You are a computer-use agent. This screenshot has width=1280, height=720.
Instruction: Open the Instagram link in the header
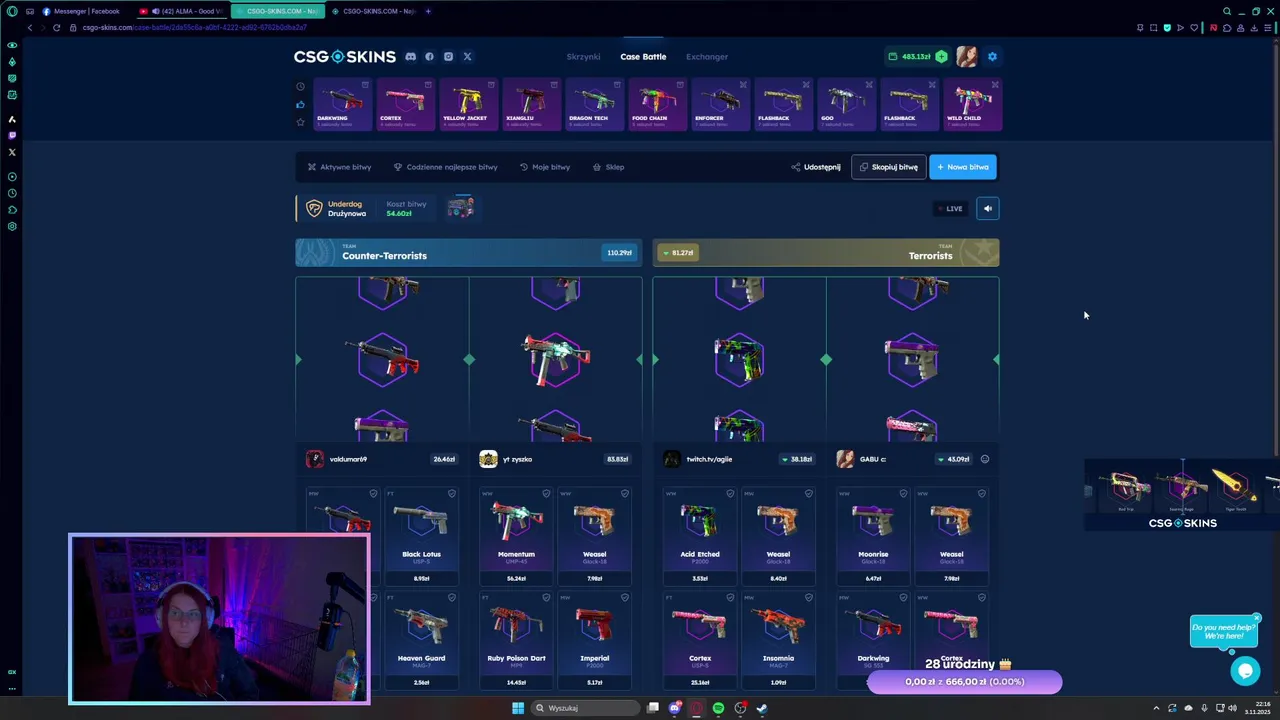pos(448,57)
